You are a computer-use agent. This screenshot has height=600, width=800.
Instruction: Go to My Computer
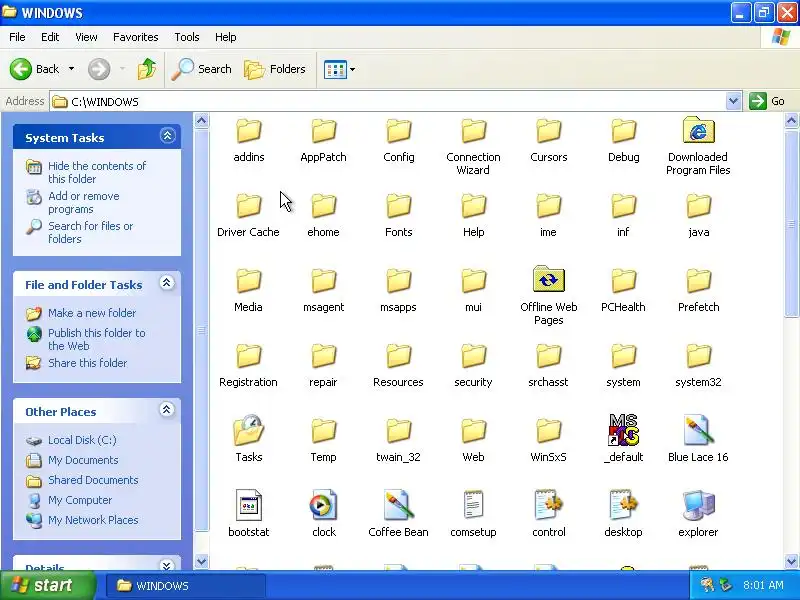(80, 500)
